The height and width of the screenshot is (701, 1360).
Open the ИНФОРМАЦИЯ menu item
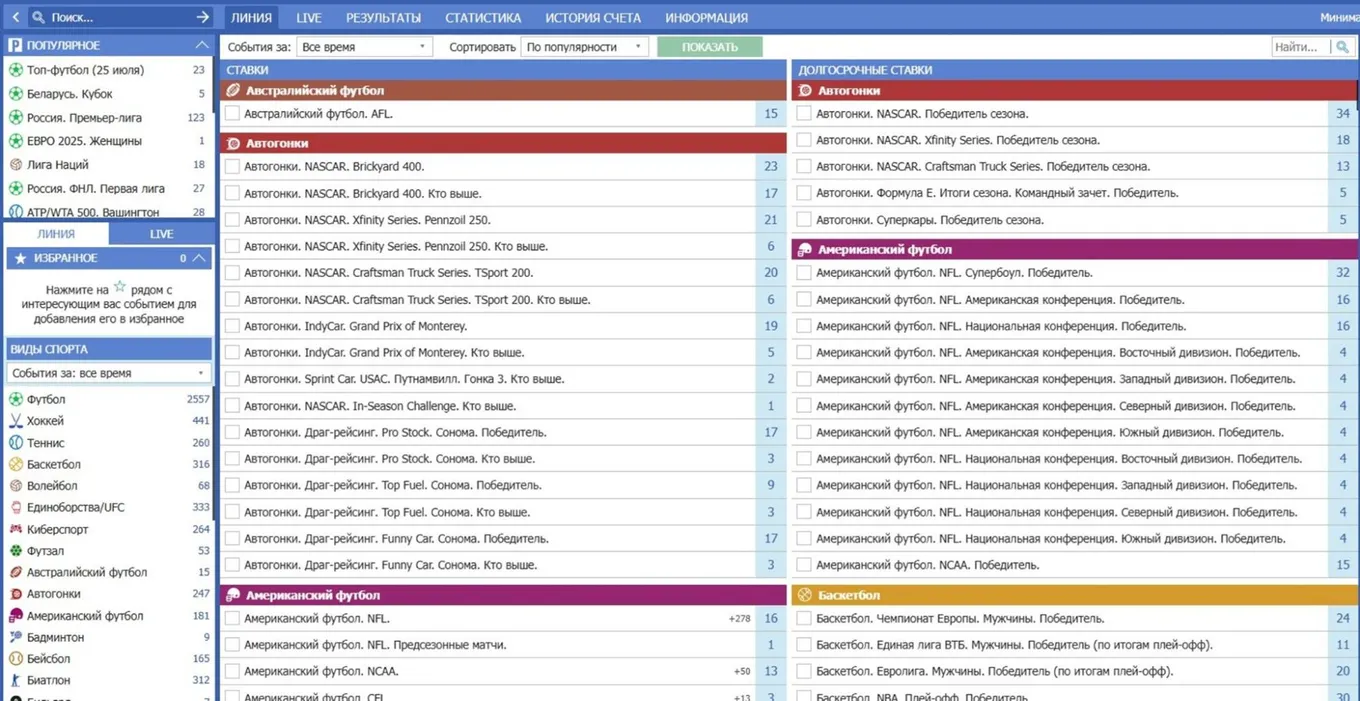click(706, 17)
